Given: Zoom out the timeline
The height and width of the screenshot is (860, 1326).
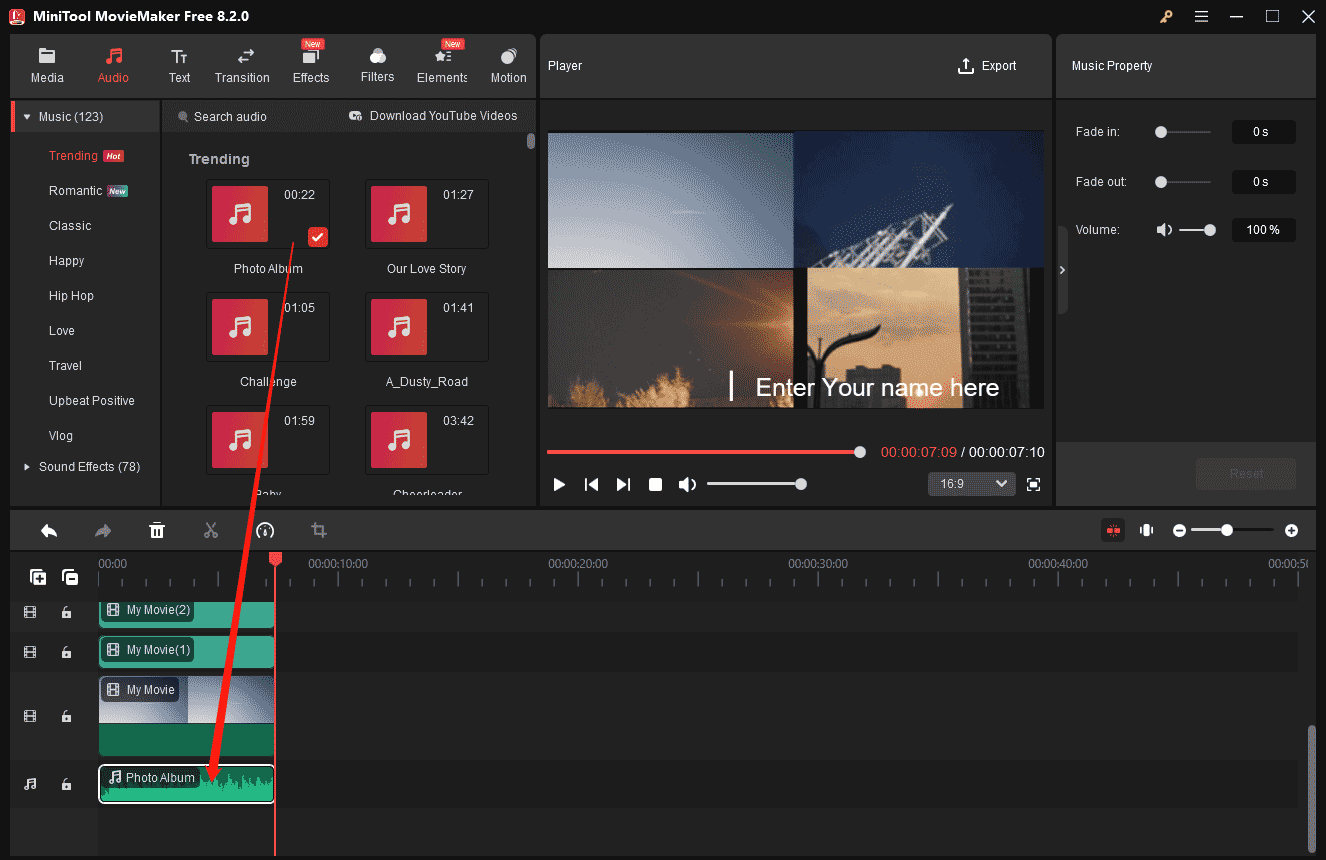Looking at the screenshot, I should 1179,531.
